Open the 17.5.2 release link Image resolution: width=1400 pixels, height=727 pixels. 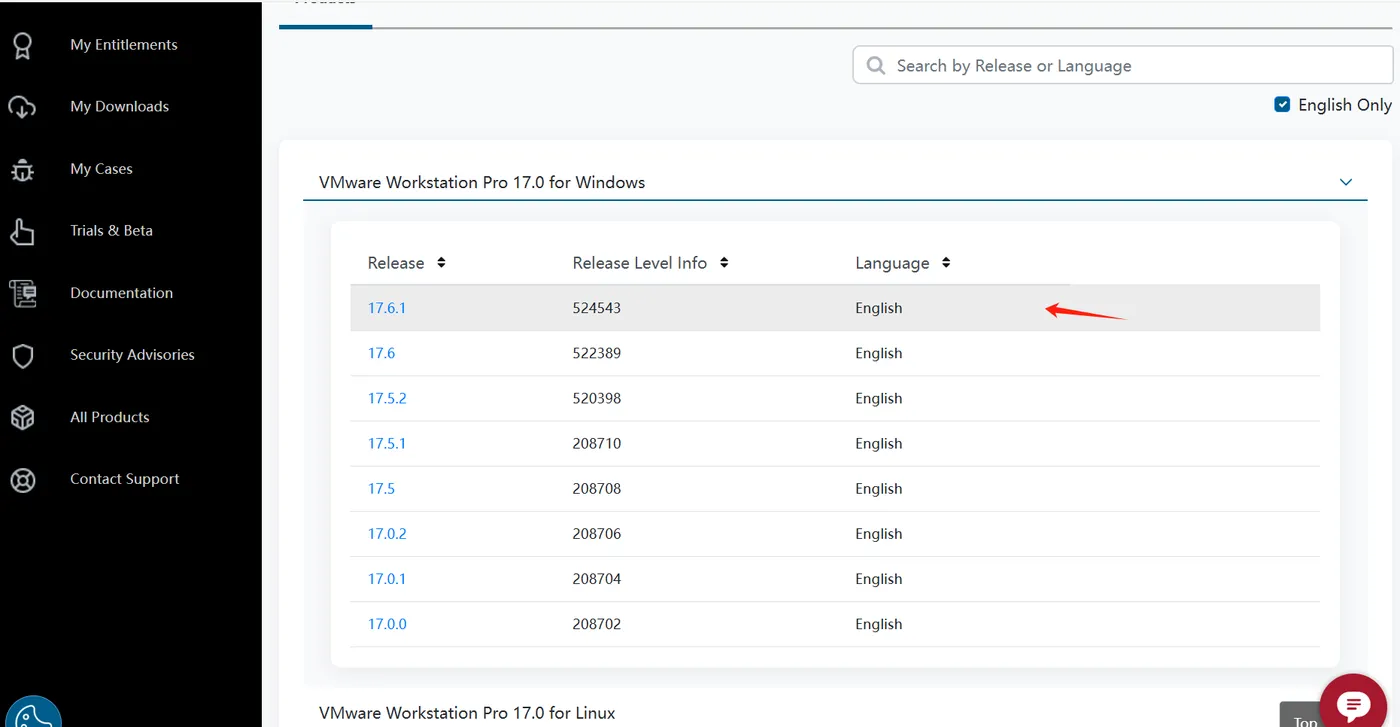tap(386, 398)
